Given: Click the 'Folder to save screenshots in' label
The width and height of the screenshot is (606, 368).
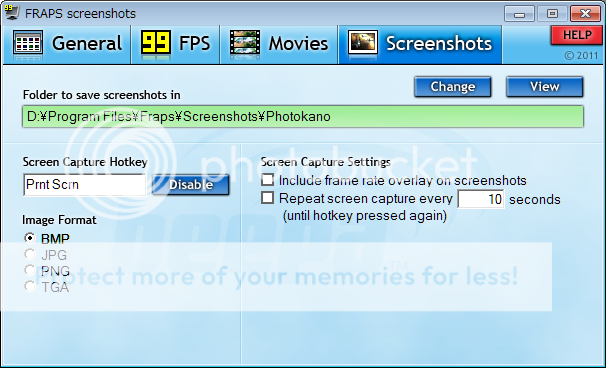Looking at the screenshot, I should tap(102, 95).
